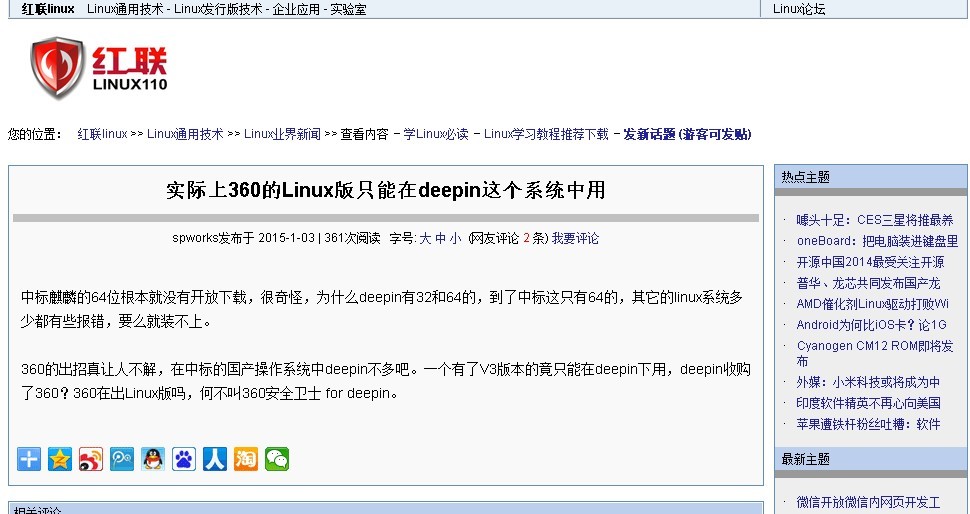Open hot topic oneBoard：把电脑装进键盘里

[x=877, y=241]
